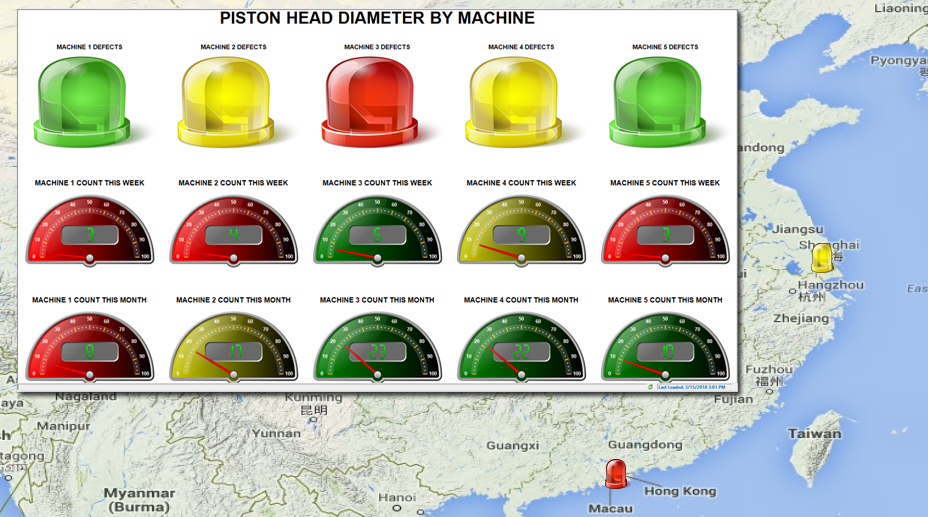Select the Machine 4 count this week gauge
This screenshot has height=517, width=928.
click(522, 231)
